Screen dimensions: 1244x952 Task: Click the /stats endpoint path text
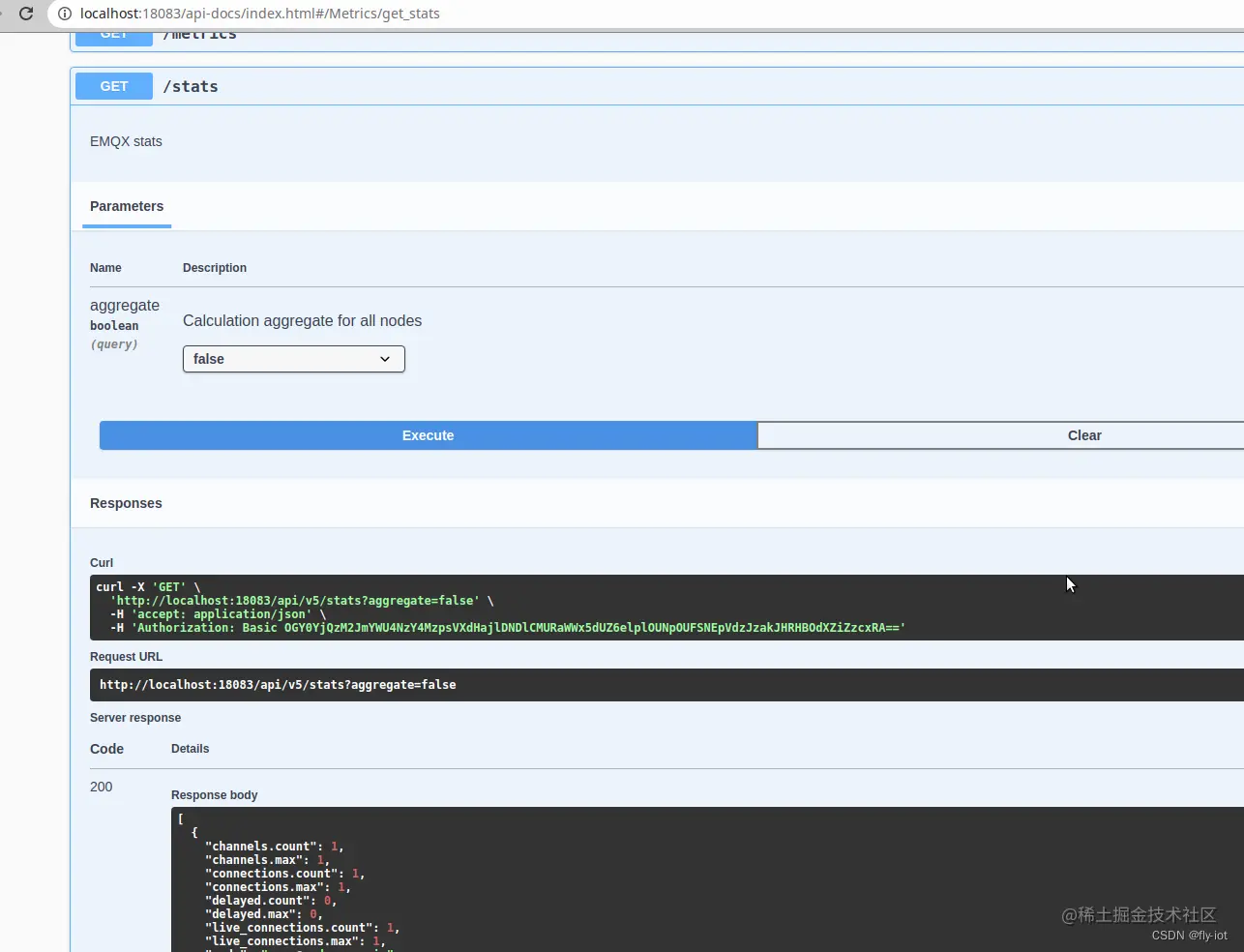click(191, 86)
